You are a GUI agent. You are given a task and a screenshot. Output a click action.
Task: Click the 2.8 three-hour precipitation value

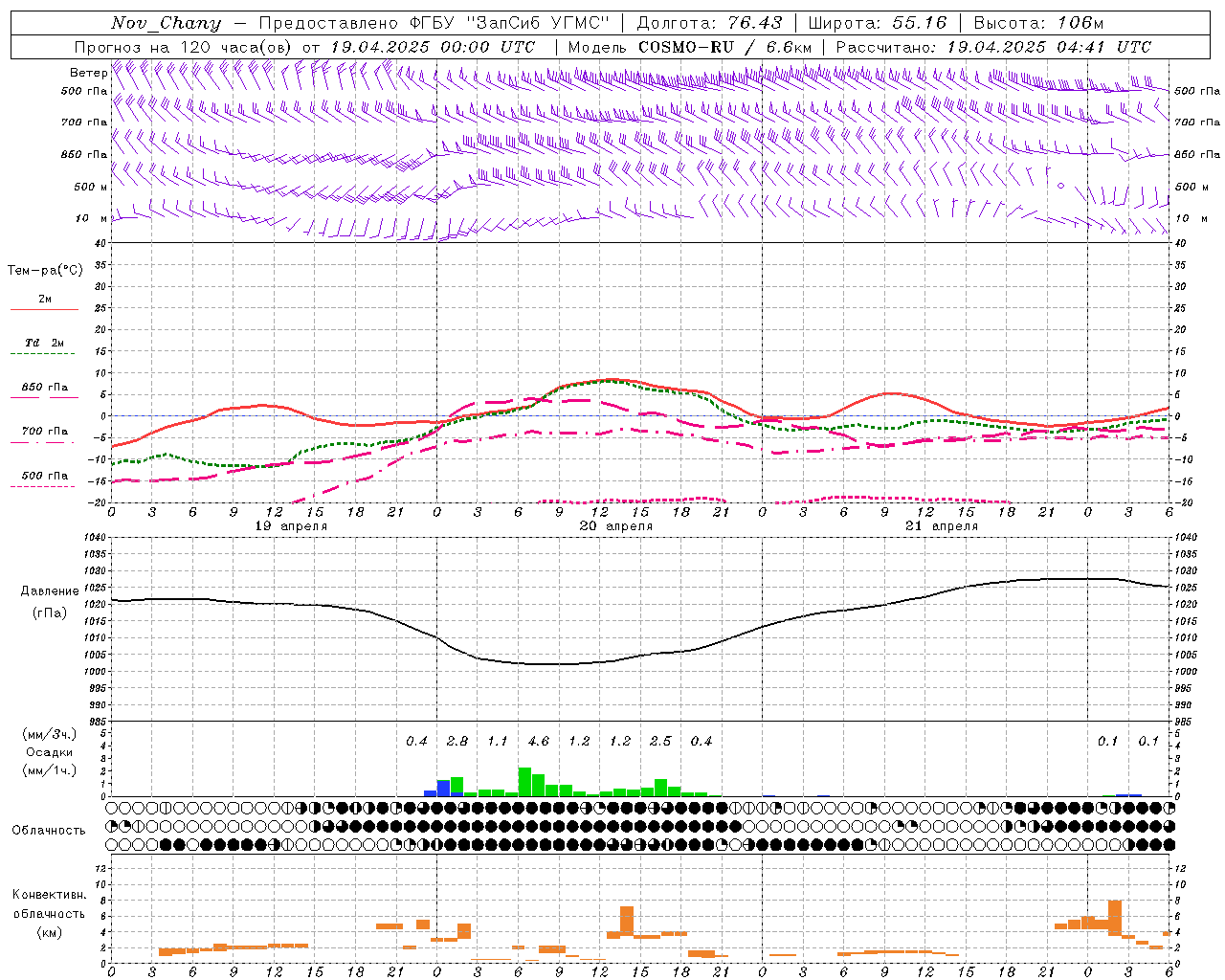tap(457, 742)
